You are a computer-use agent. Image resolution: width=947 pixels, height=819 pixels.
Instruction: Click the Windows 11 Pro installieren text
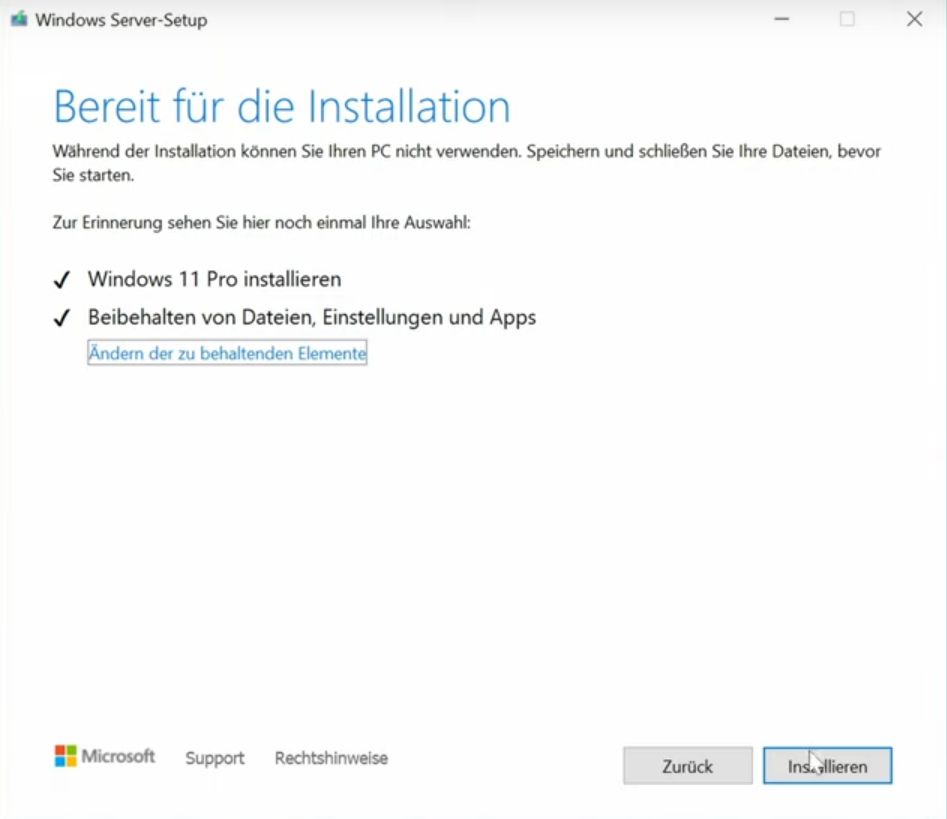click(x=214, y=279)
